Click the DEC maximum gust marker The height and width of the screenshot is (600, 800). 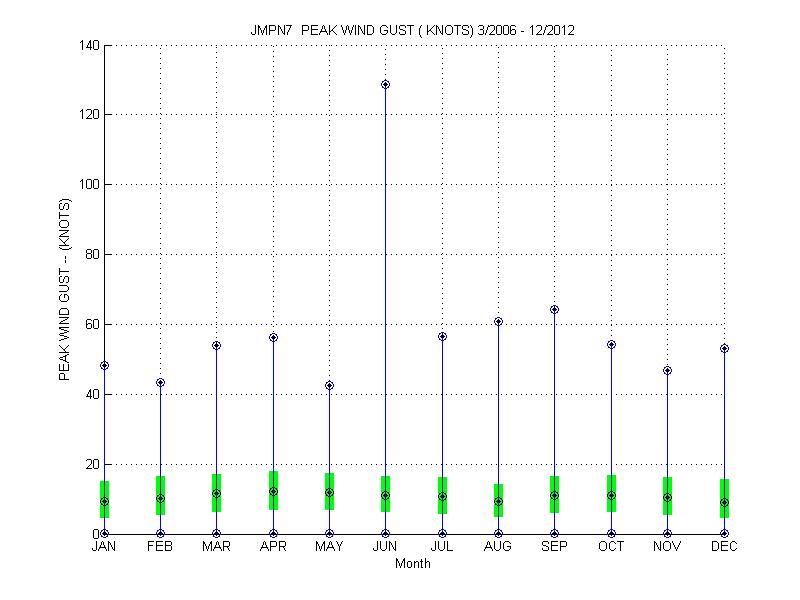click(x=724, y=348)
